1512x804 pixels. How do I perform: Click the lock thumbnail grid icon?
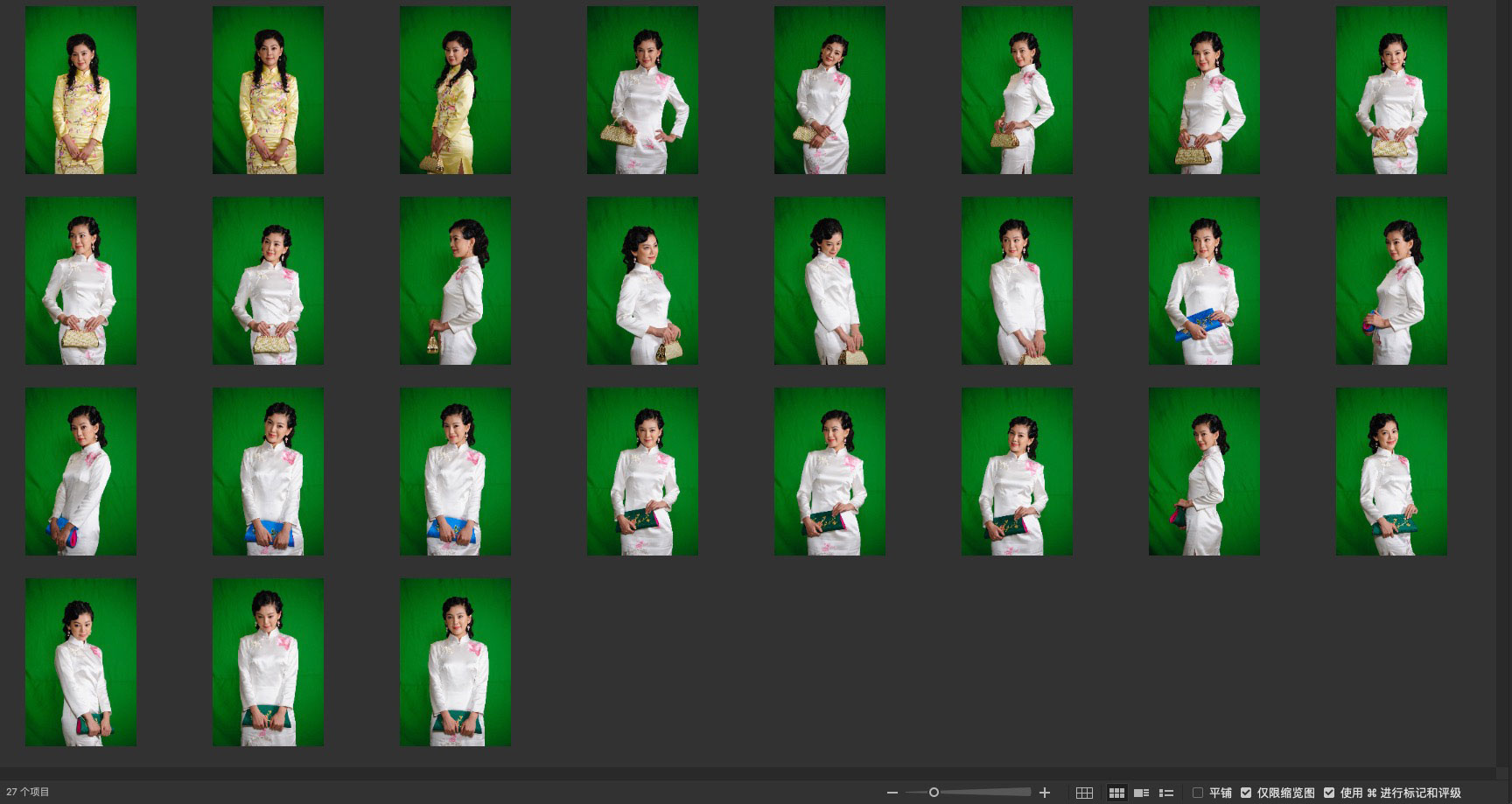1084,793
